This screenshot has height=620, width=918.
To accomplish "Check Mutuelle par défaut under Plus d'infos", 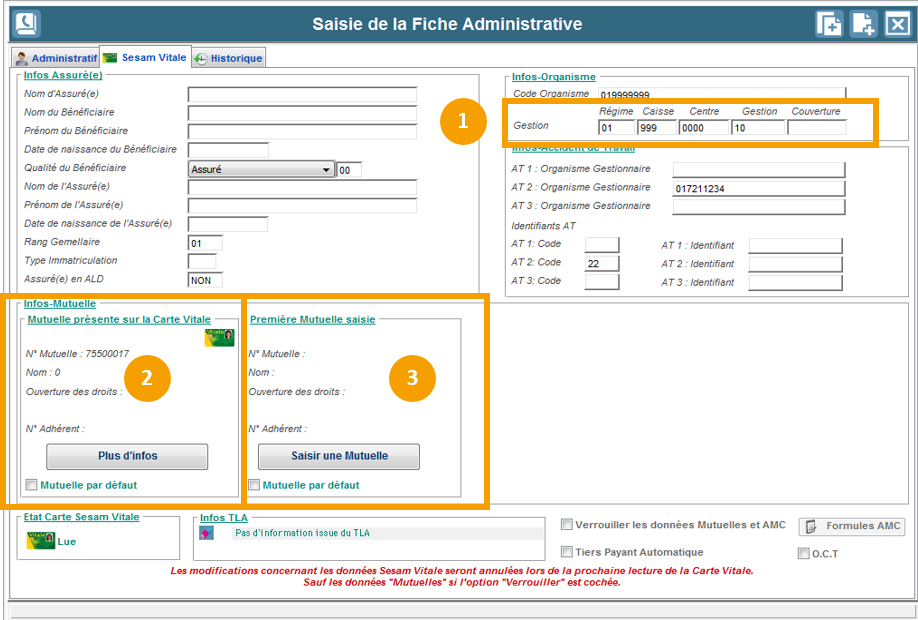I will pos(32,485).
